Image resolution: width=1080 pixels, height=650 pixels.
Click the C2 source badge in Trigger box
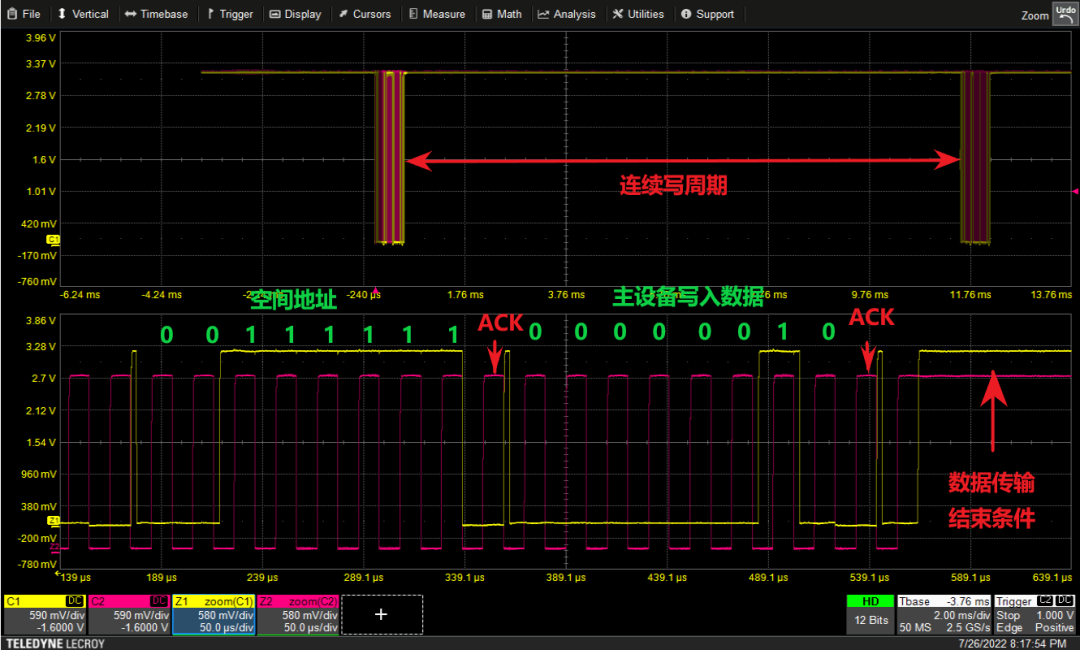pyautogui.click(x=1046, y=600)
